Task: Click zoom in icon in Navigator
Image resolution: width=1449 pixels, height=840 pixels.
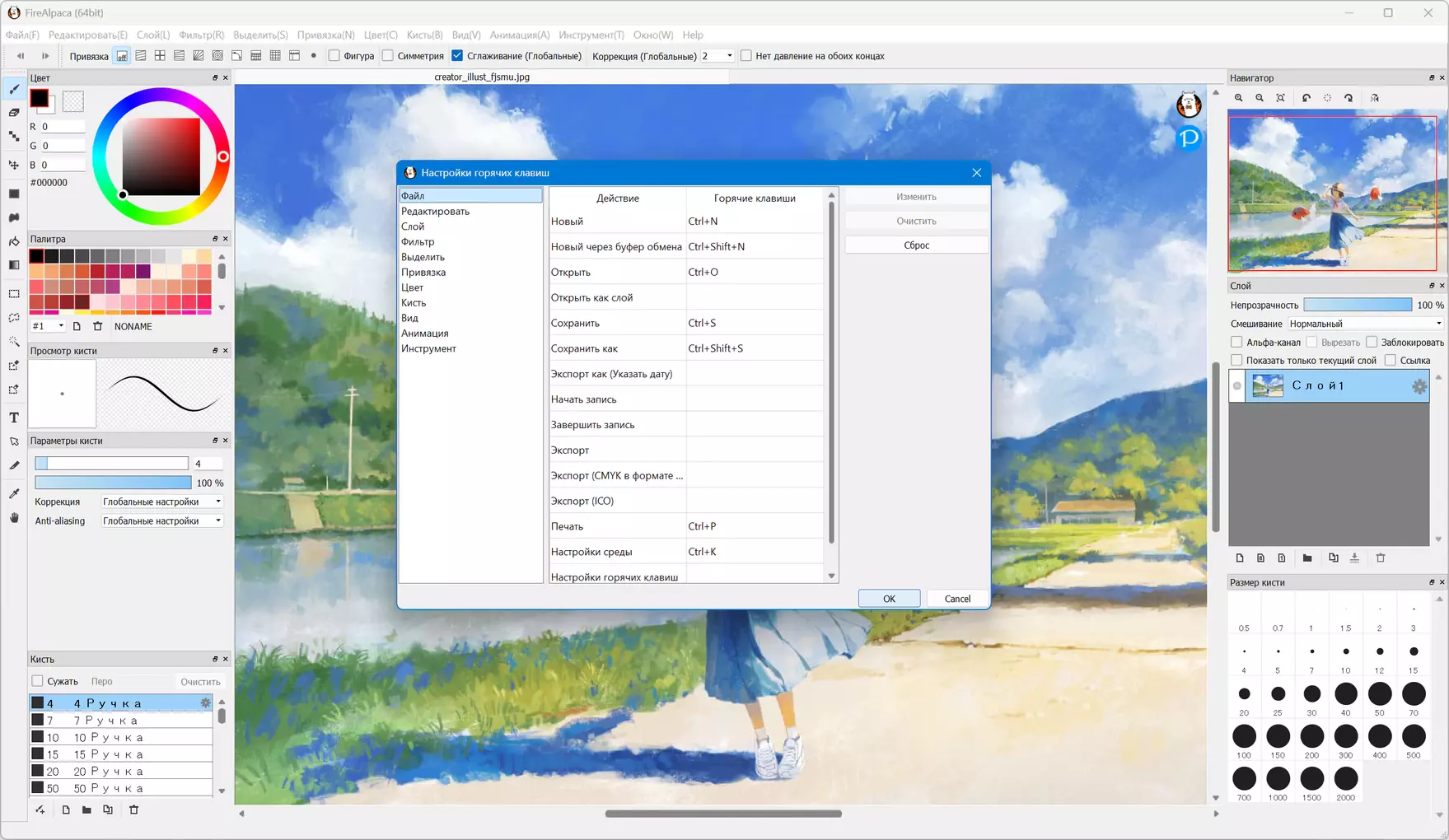Action: (1238, 98)
